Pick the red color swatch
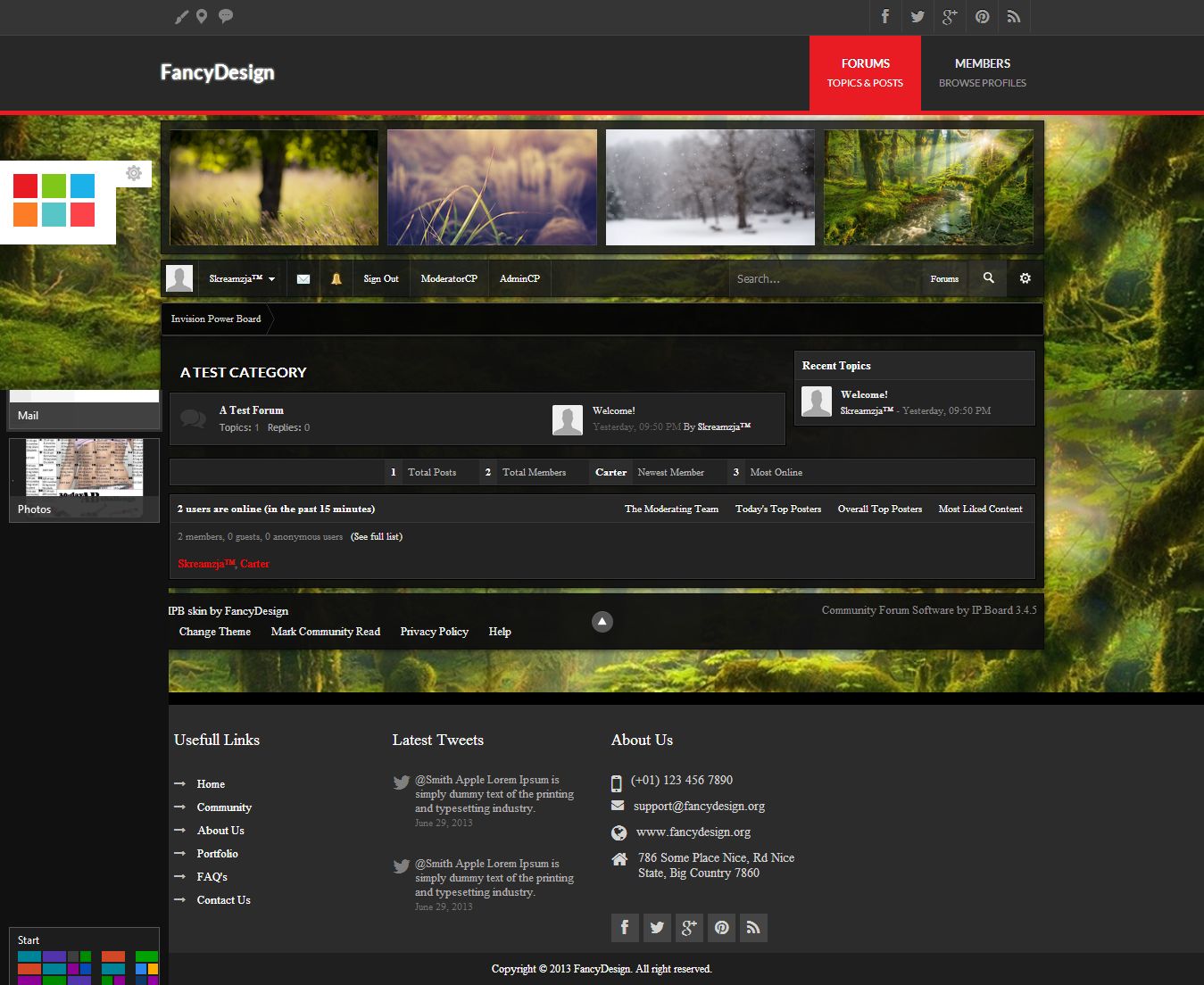This screenshot has height=985, width=1204. pos(25,186)
